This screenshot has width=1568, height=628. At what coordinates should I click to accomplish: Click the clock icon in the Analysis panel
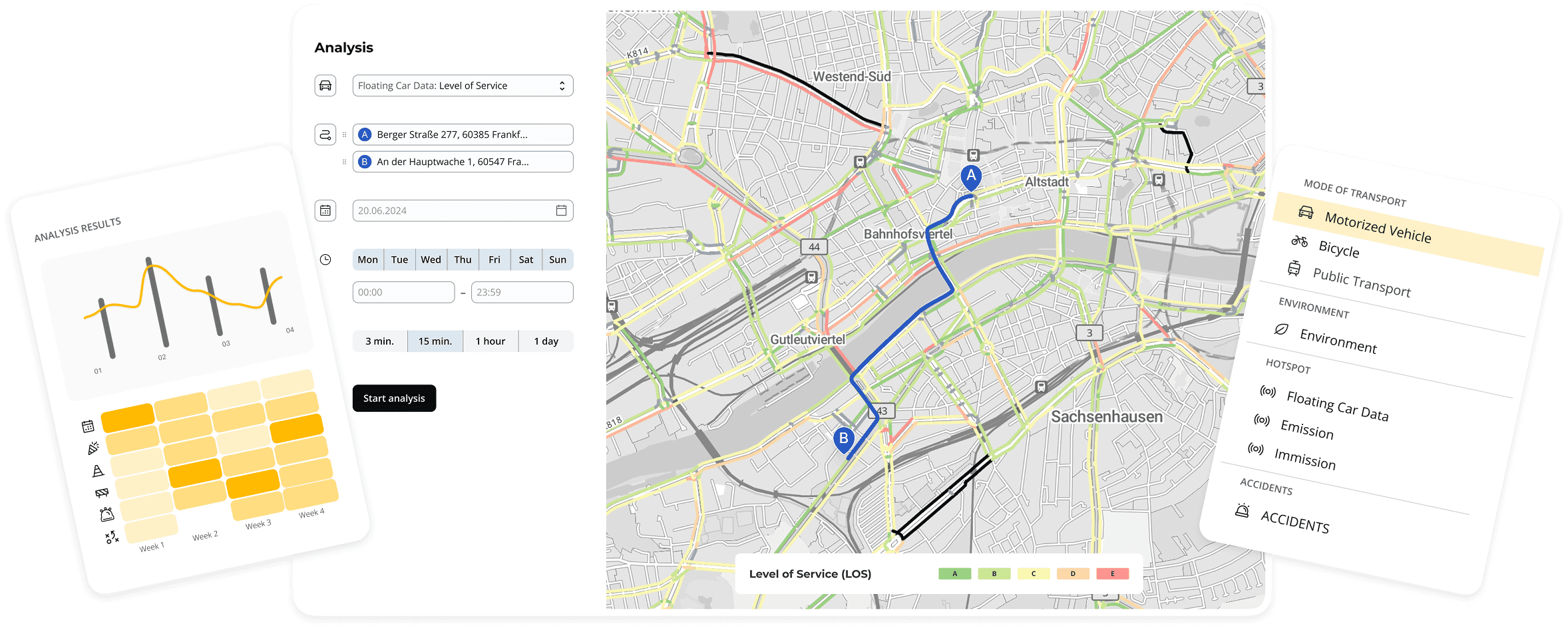(325, 259)
